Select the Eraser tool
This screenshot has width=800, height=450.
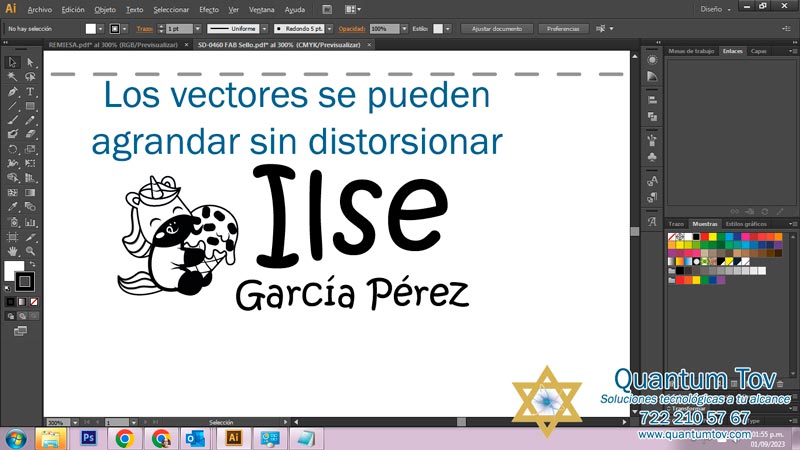tap(30, 134)
